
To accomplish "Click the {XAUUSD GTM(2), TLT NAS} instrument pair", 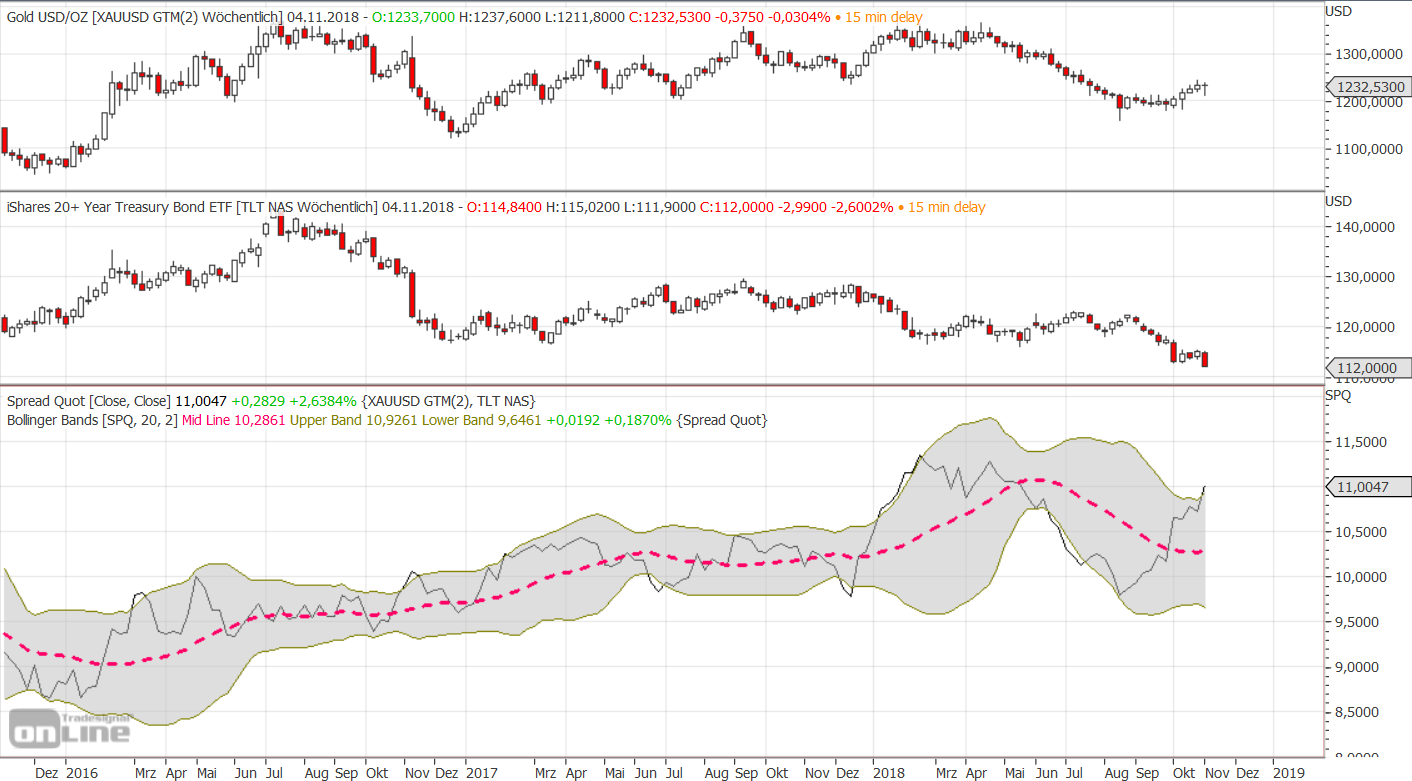I will point(449,401).
